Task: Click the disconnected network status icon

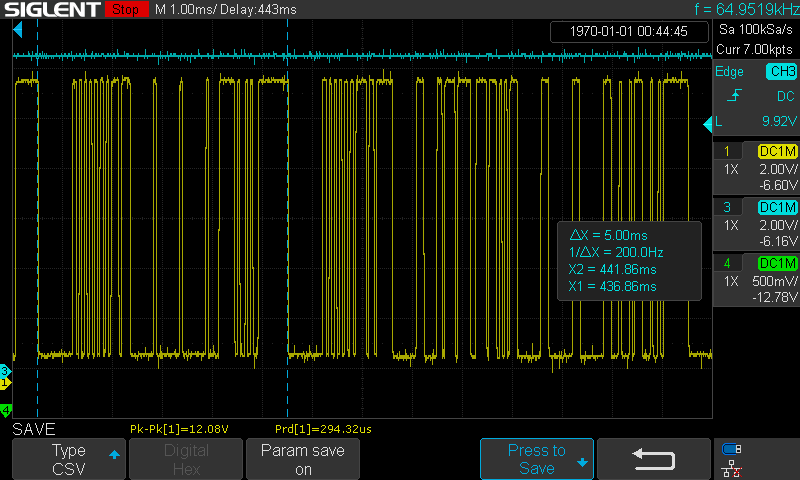Action: [733, 468]
